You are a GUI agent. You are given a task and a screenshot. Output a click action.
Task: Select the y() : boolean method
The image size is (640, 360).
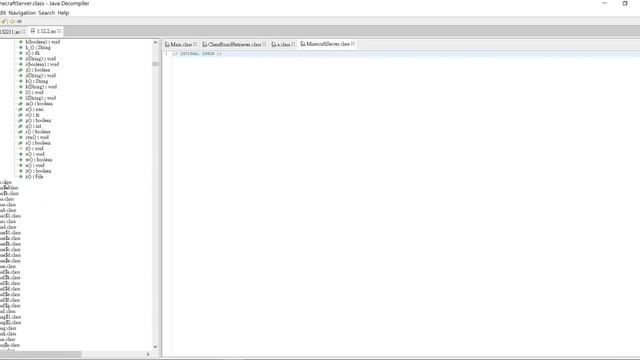click(x=38, y=171)
